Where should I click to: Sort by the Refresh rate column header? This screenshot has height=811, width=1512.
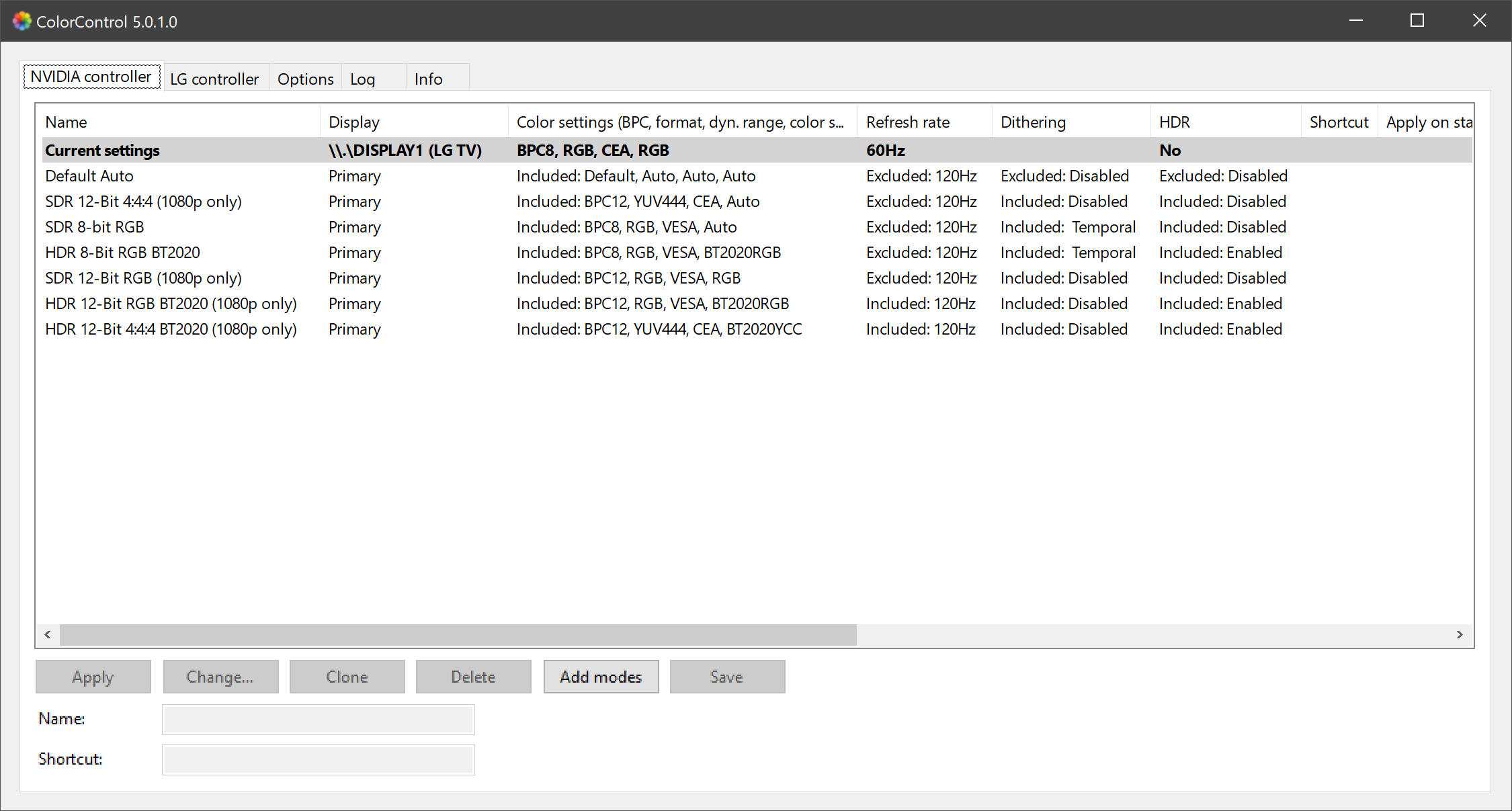pyautogui.click(x=907, y=122)
